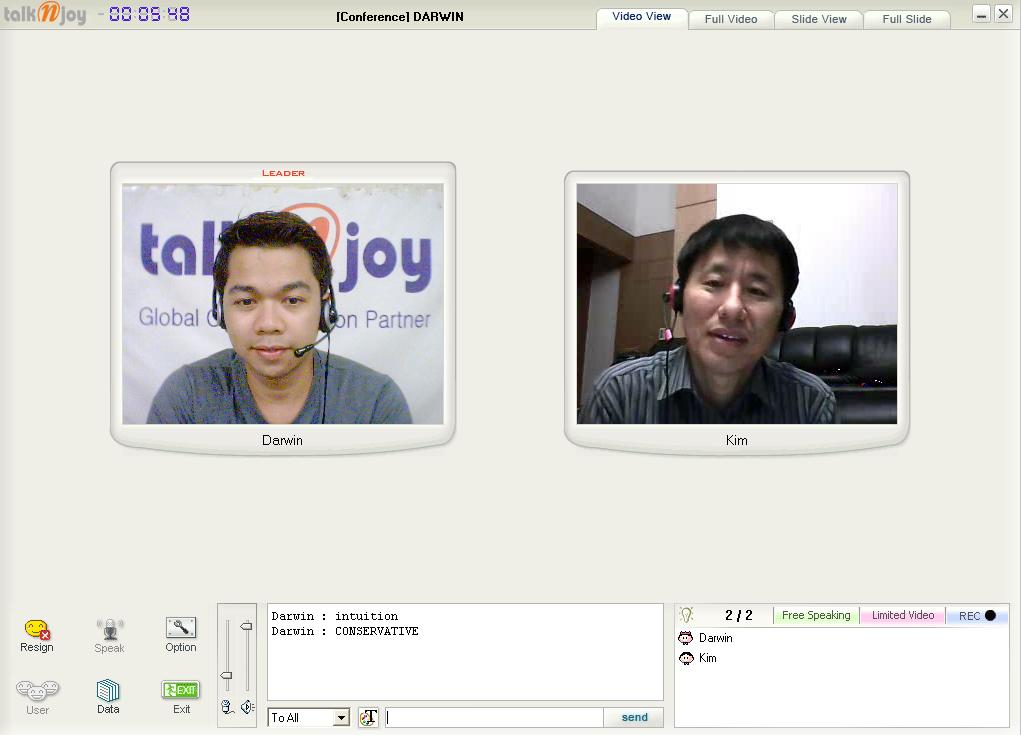Screen dimensions: 1021x735
Task: Click the microphone icon below the volume sliders
Action: 227,707
